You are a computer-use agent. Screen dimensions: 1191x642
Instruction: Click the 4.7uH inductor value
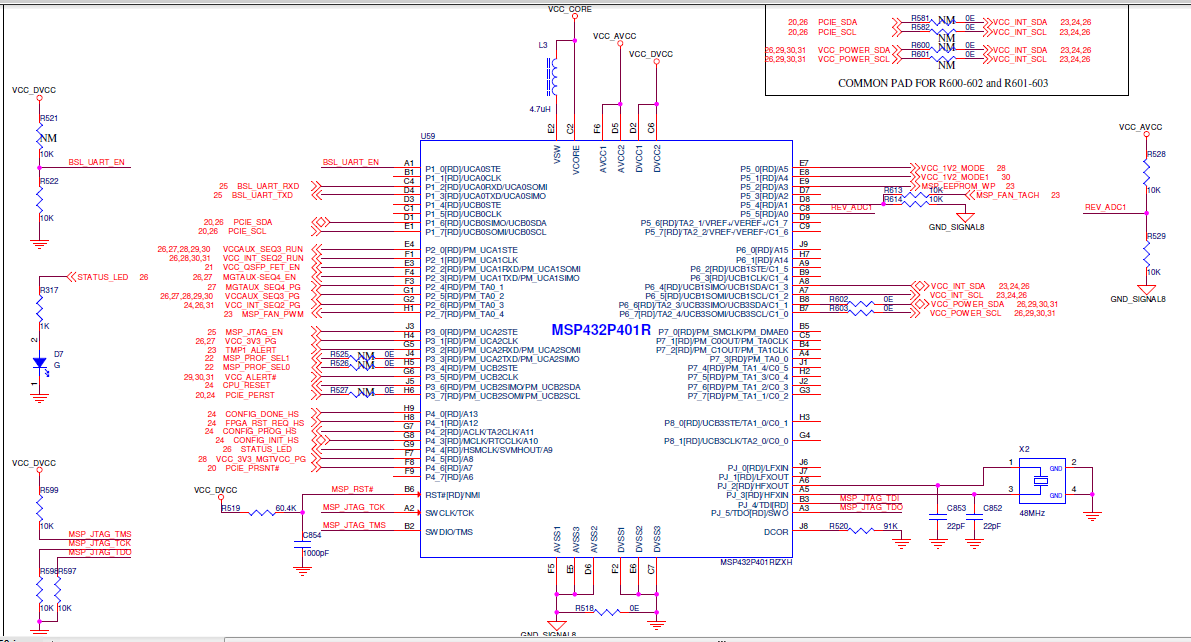tap(540, 109)
